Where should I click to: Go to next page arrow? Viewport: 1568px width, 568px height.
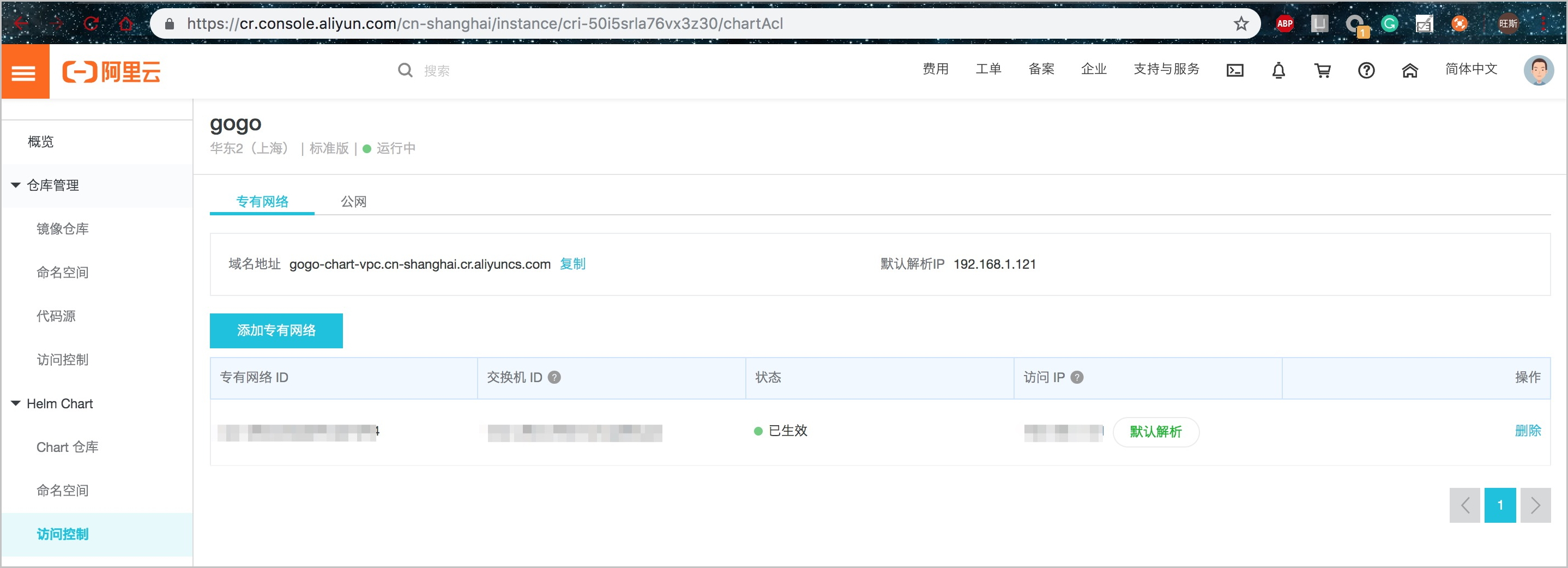(1535, 505)
